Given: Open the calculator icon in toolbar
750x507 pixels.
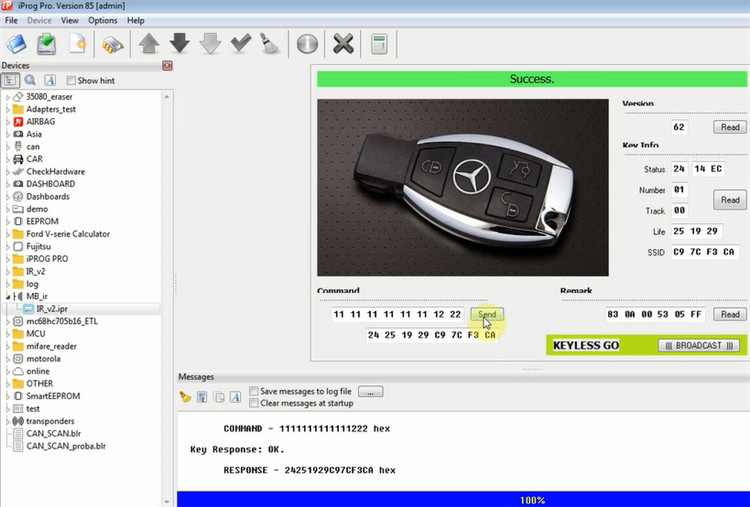Looking at the screenshot, I should click(379, 44).
